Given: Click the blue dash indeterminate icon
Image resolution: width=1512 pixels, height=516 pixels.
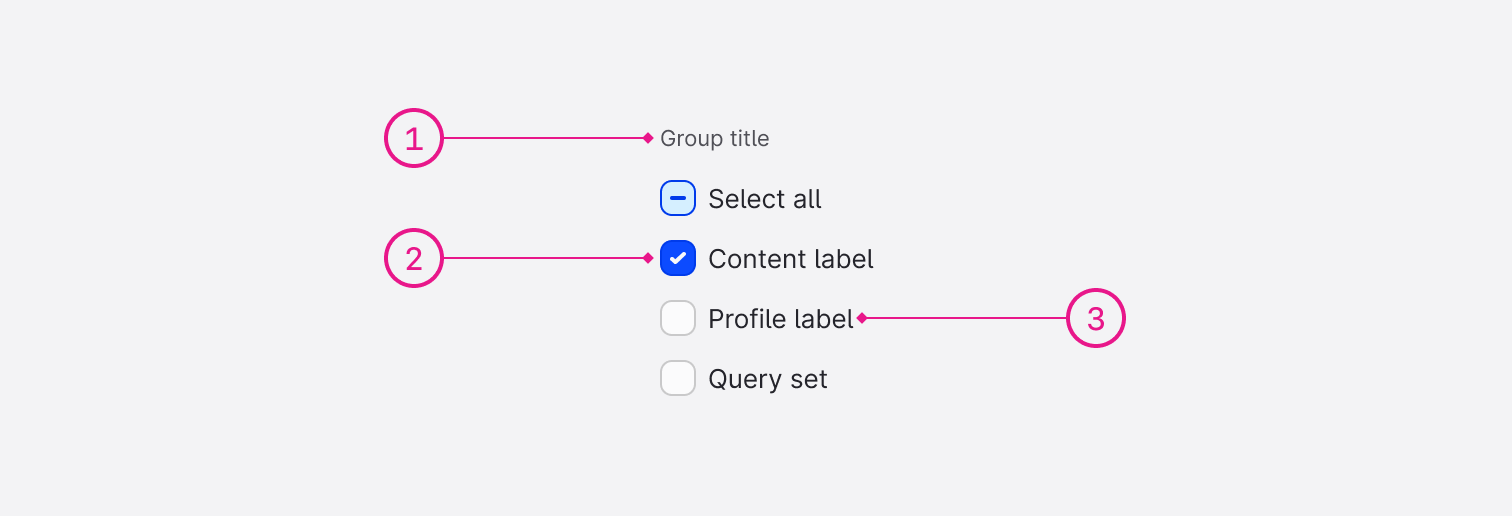Looking at the screenshot, I should click(678, 198).
